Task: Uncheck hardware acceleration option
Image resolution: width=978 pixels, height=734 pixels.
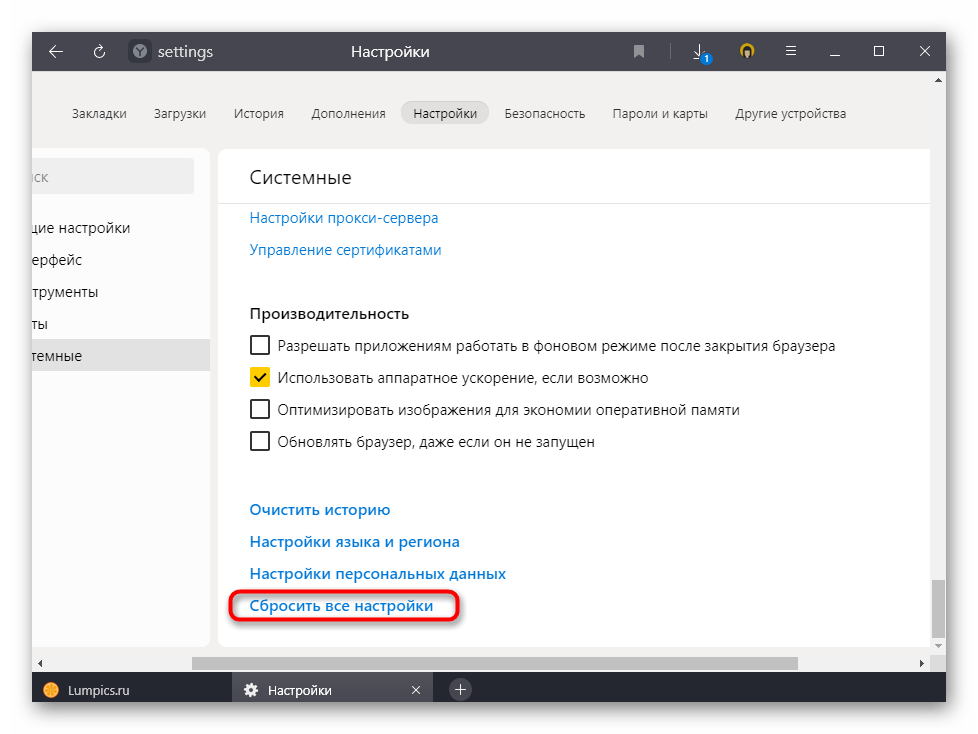Action: point(259,377)
